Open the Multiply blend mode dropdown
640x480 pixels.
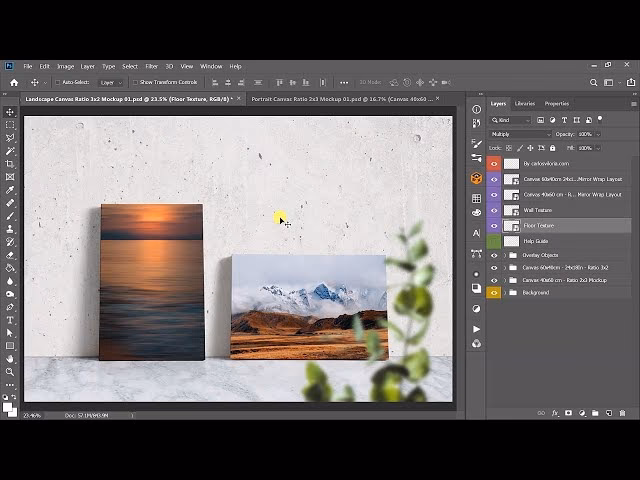(x=520, y=134)
